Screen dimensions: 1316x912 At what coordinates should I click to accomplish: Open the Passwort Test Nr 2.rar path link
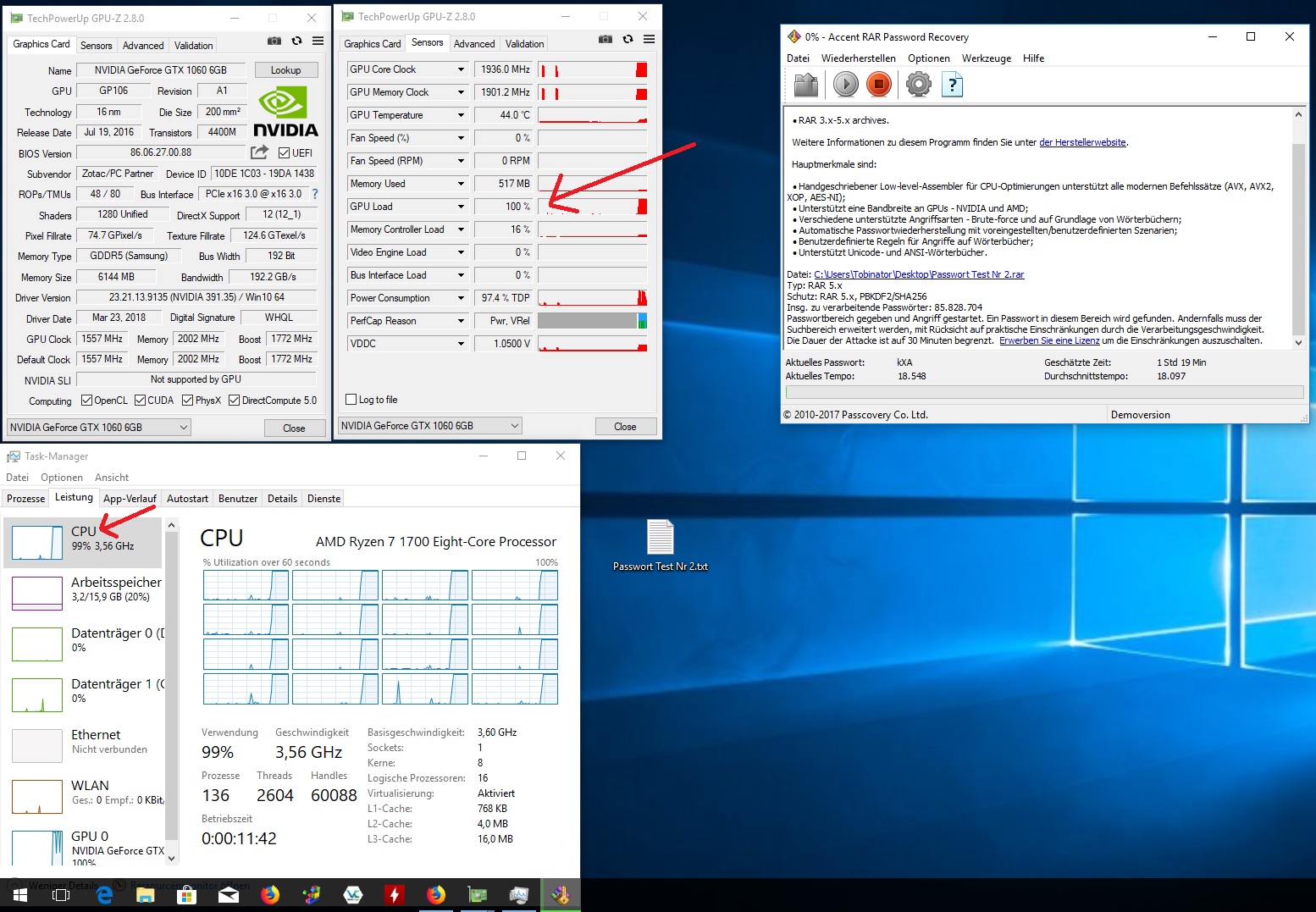click(919, 274)
